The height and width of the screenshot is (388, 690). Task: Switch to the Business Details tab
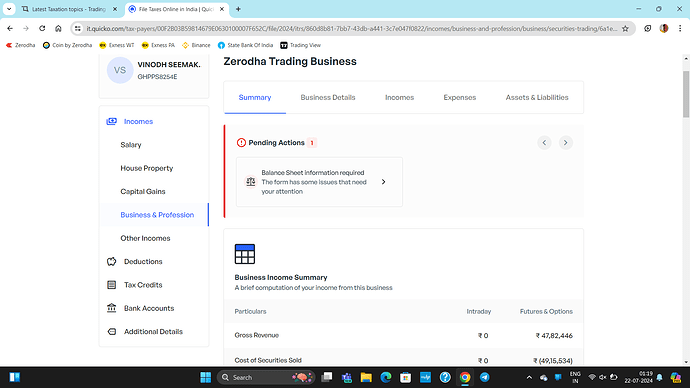[328, 98]
